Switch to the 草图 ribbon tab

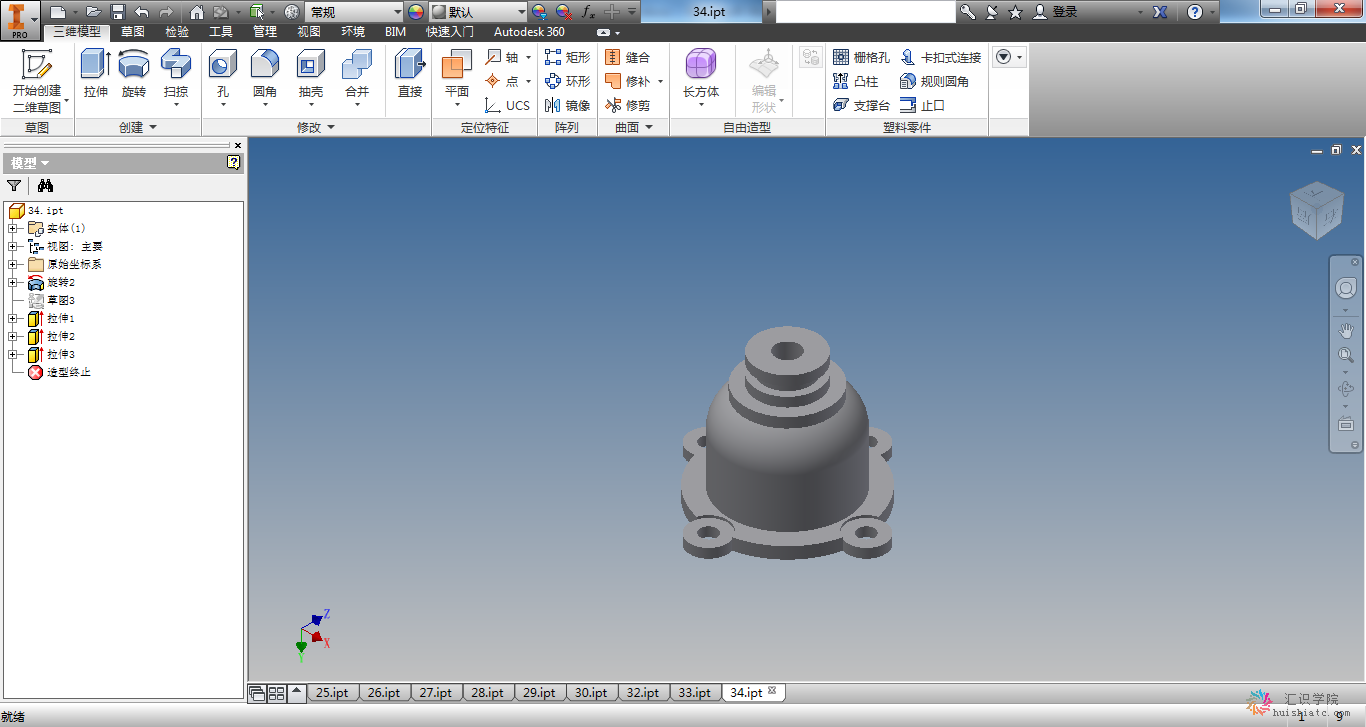[132, 32]
